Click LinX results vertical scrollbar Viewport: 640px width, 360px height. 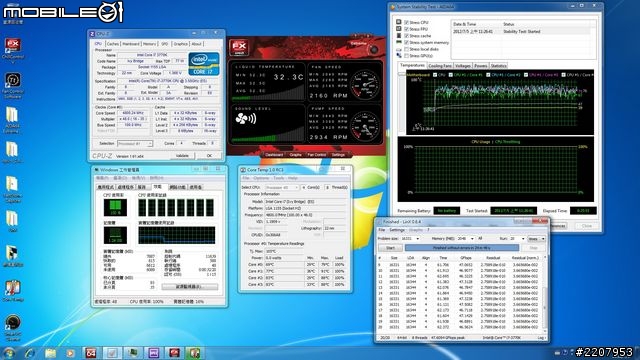point(544,293)
